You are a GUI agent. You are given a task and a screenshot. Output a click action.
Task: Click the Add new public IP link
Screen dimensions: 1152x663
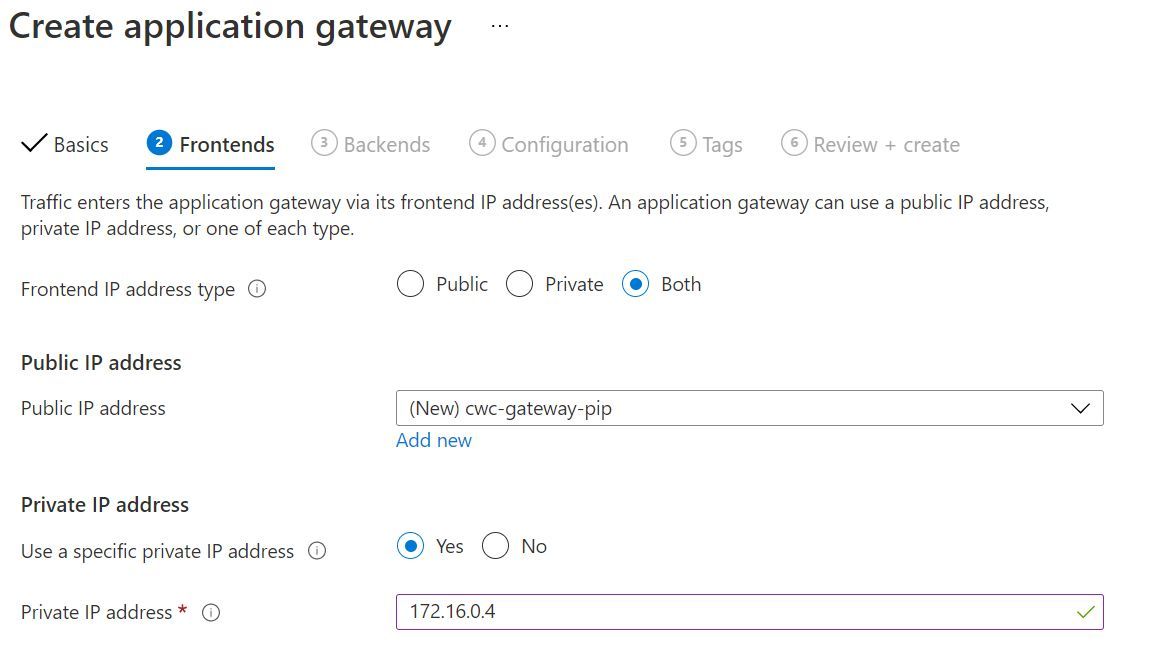coord(434,440)
